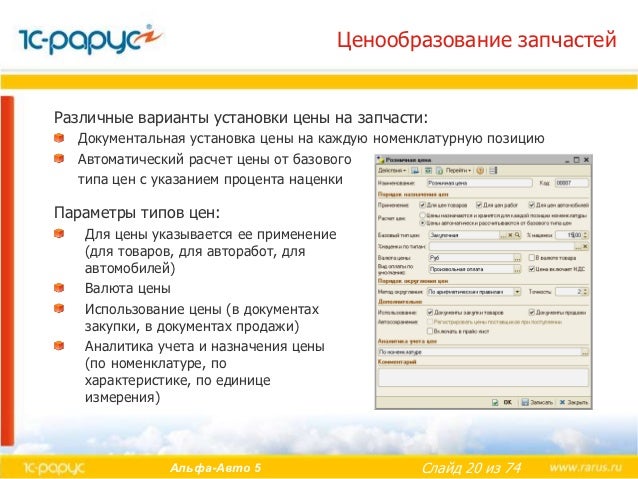
Task: Click inside the Комментарий text area
Action: click(483, 377)
